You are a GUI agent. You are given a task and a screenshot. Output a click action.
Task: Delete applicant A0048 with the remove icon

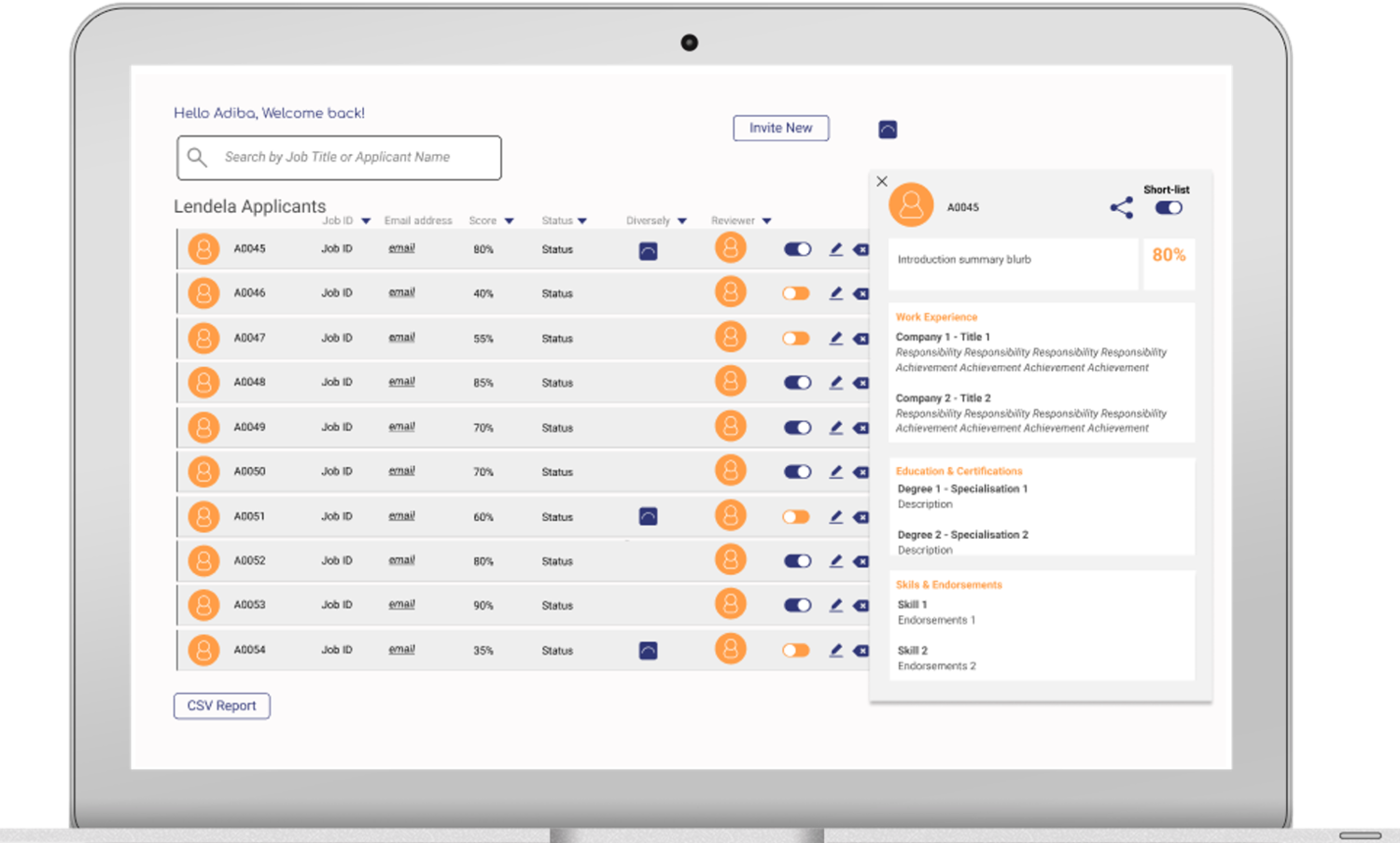[861, 383]
